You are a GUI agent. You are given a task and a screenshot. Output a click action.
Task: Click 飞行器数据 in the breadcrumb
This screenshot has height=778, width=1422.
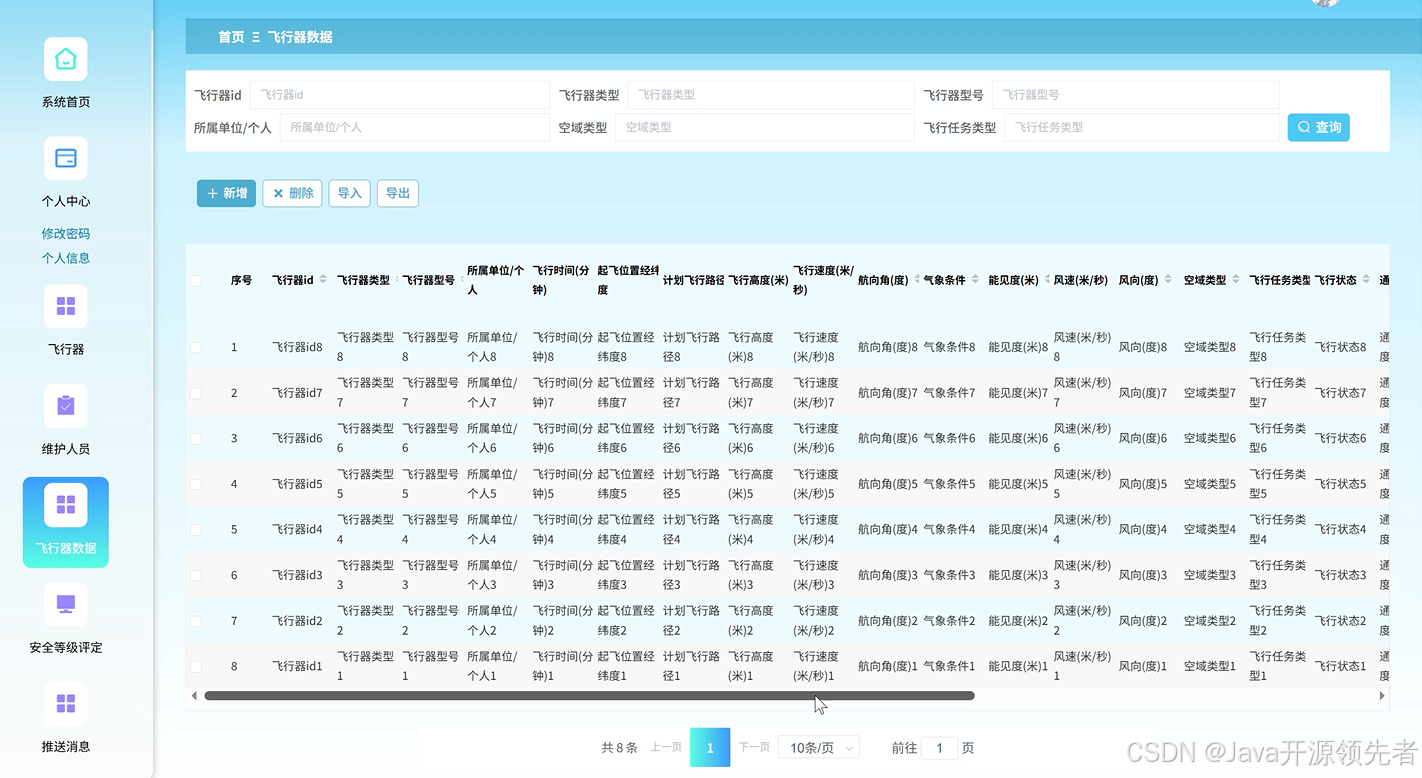pos(300,37)
